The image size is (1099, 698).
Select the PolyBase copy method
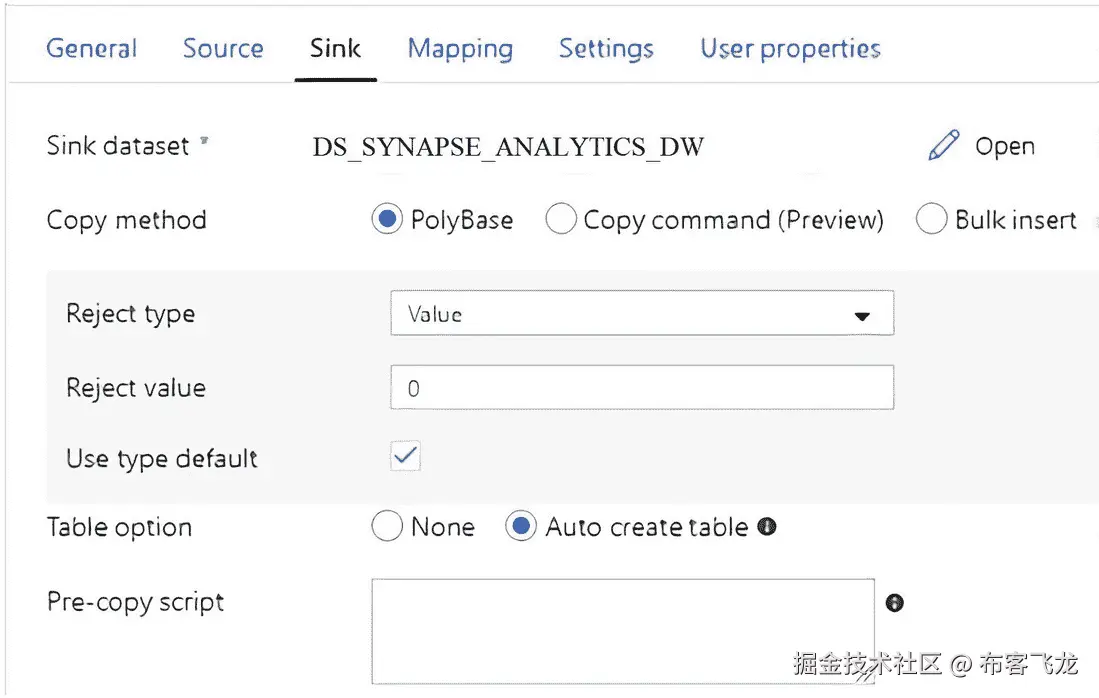[x=387, y=220]
